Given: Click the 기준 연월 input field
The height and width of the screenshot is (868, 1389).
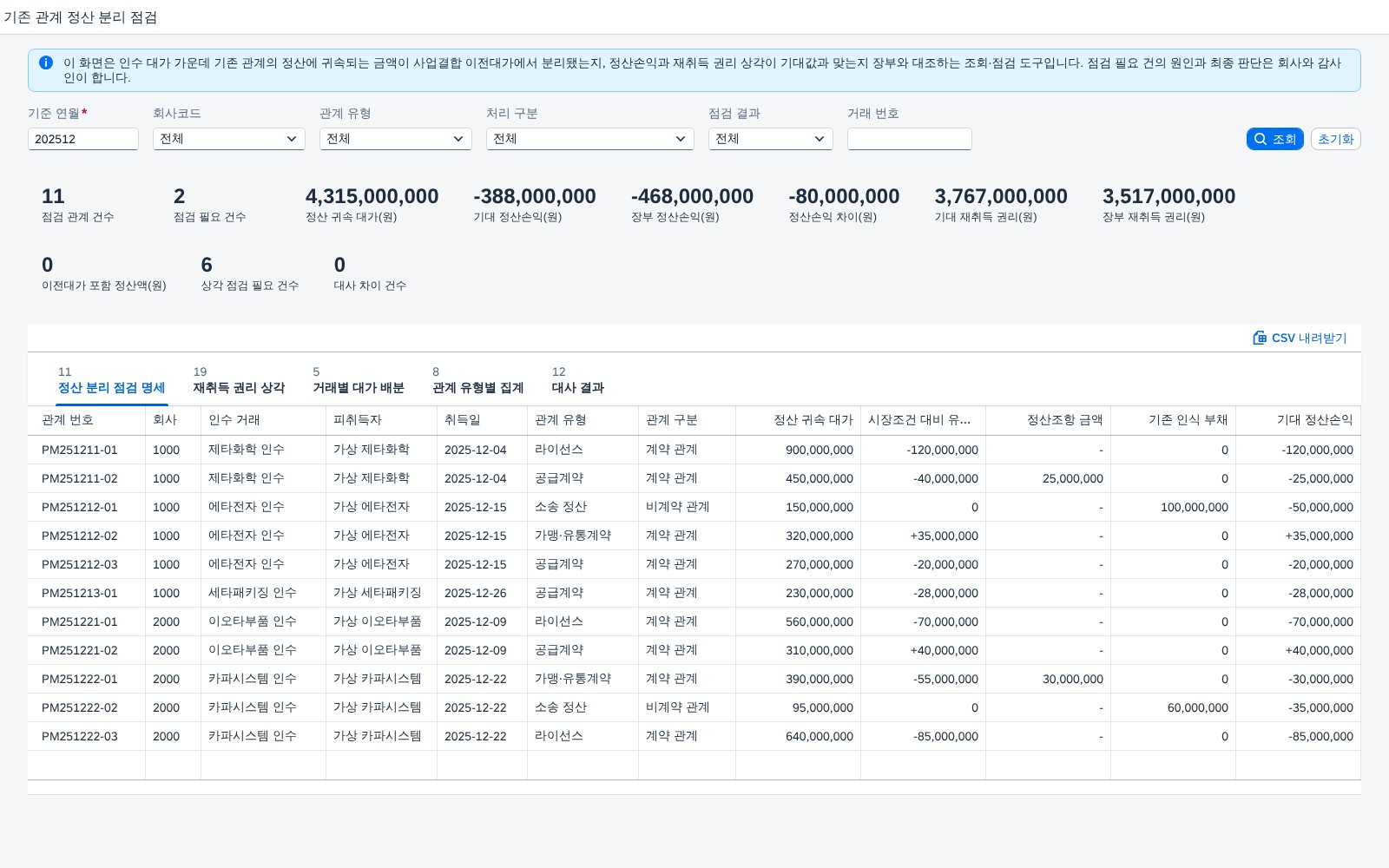Looking at the screenshot, I should coord(83,139).
